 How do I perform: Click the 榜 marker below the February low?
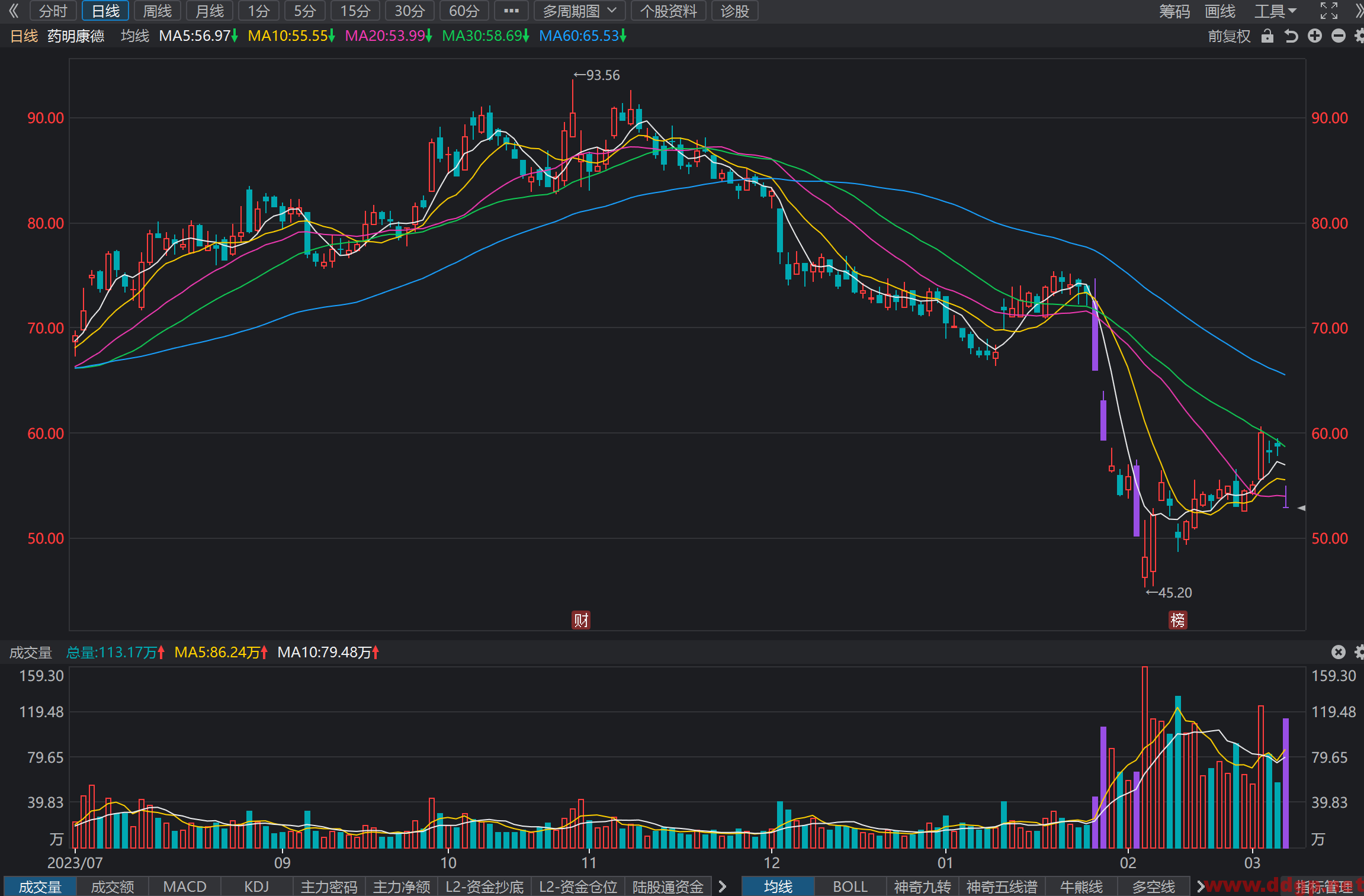(1177, 620)
